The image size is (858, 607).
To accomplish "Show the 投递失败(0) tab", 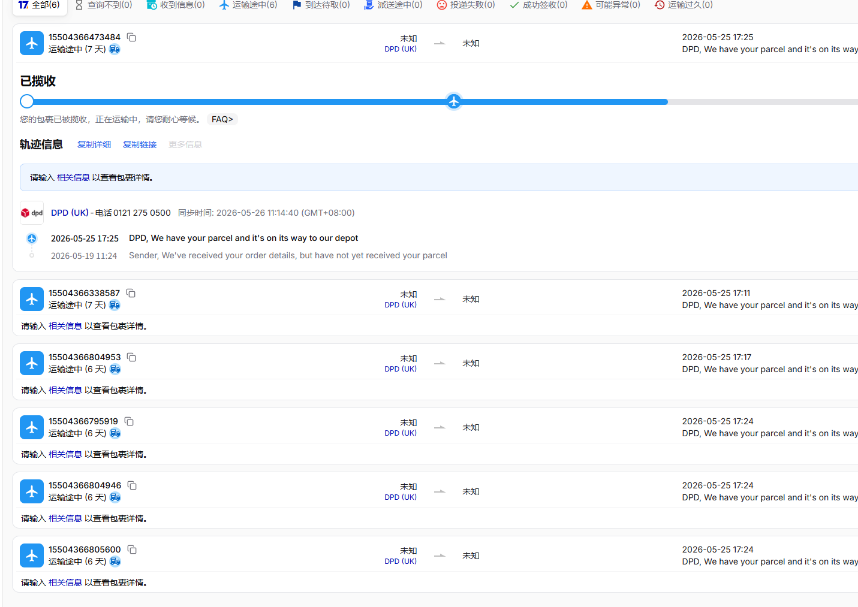I will click(x=466, y=5).
